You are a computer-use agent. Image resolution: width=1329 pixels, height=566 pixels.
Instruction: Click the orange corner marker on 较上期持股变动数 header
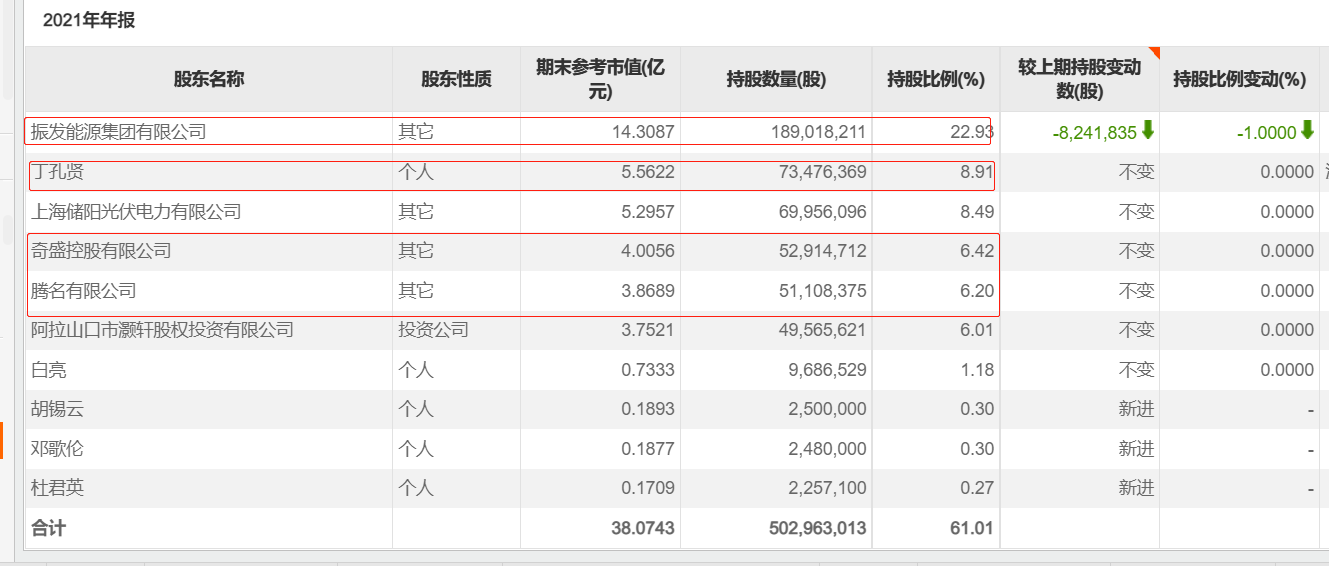(x=1154, y=52)
